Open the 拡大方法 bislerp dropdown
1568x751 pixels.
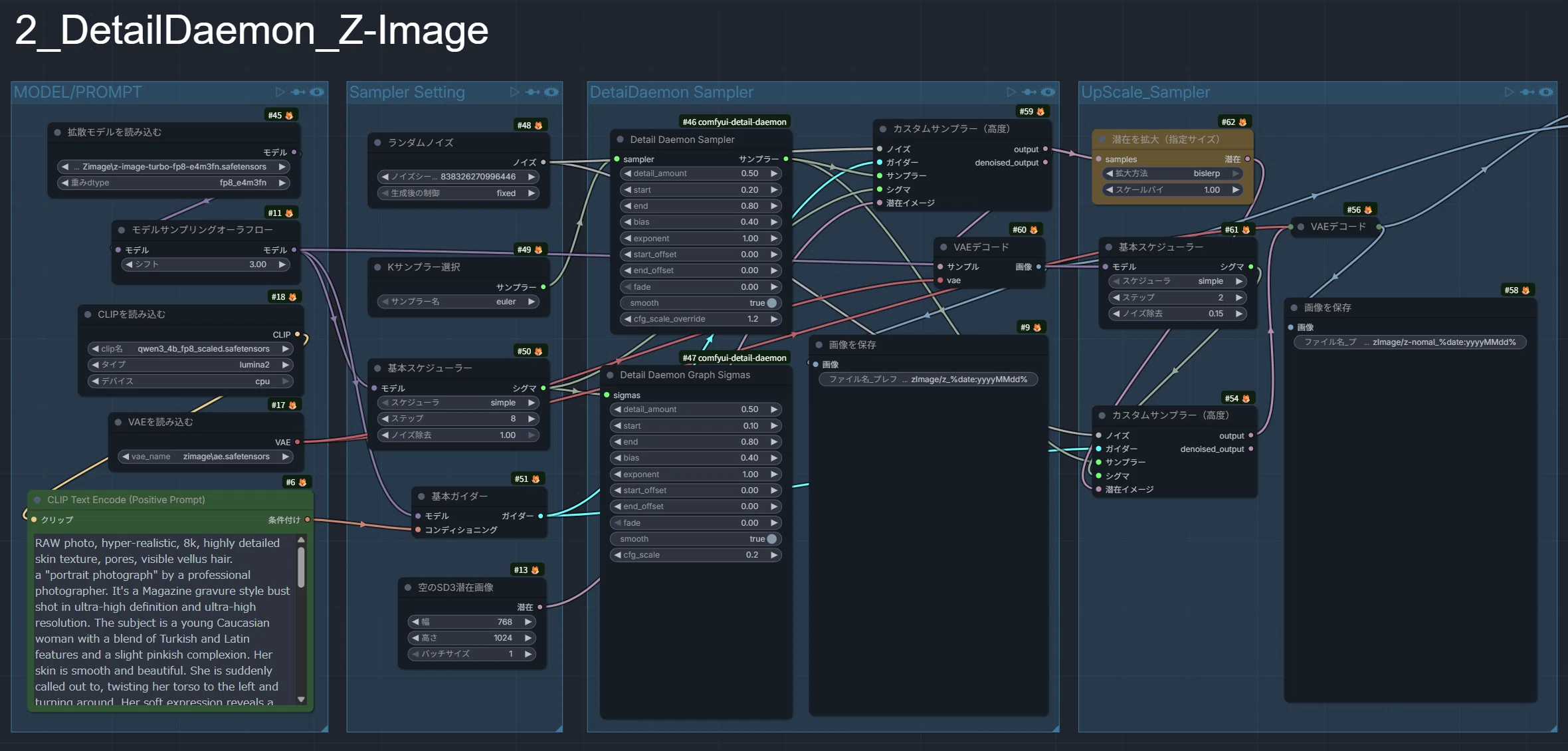point(1173,173)
